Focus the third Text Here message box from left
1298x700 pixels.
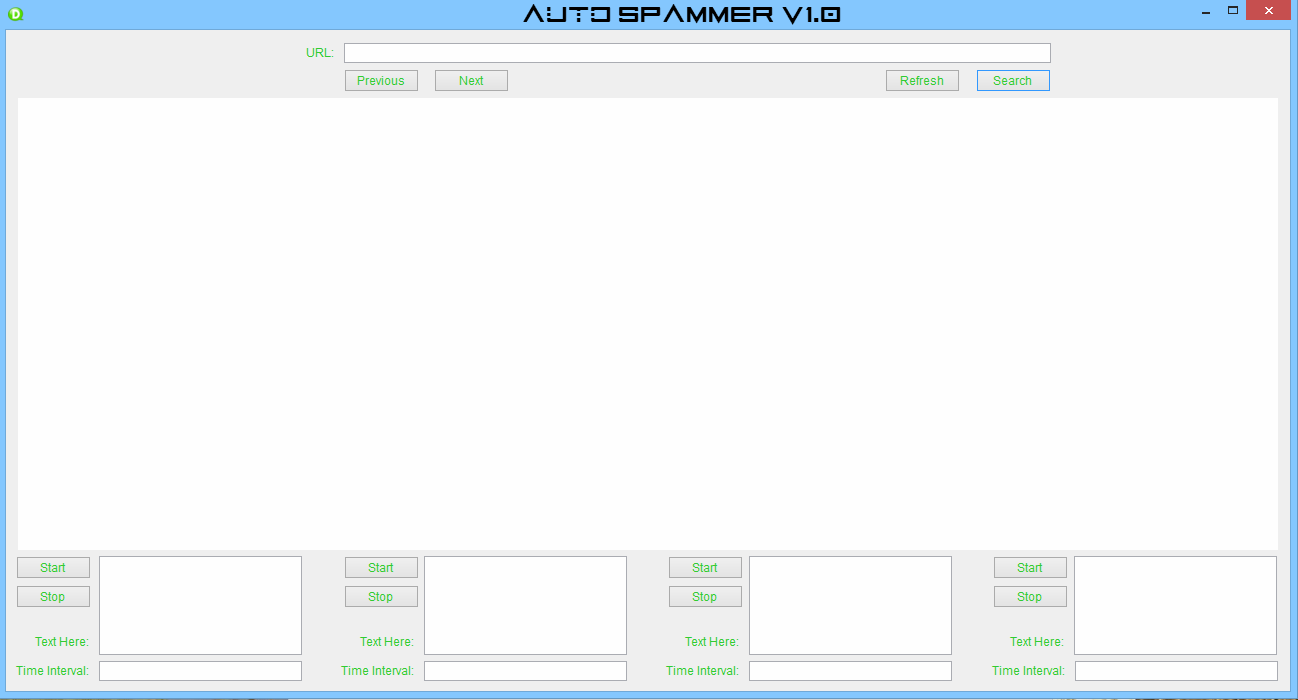coord(850,606)
